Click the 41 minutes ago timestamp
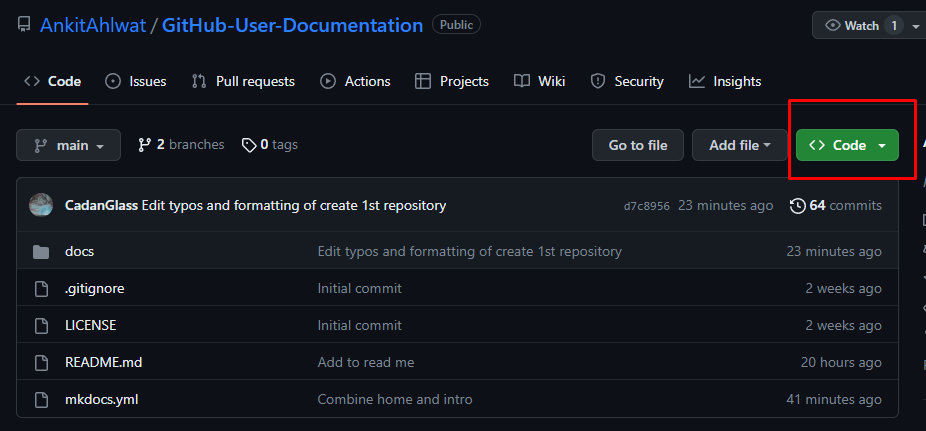926x431 pixels. (x=834, y=400)
